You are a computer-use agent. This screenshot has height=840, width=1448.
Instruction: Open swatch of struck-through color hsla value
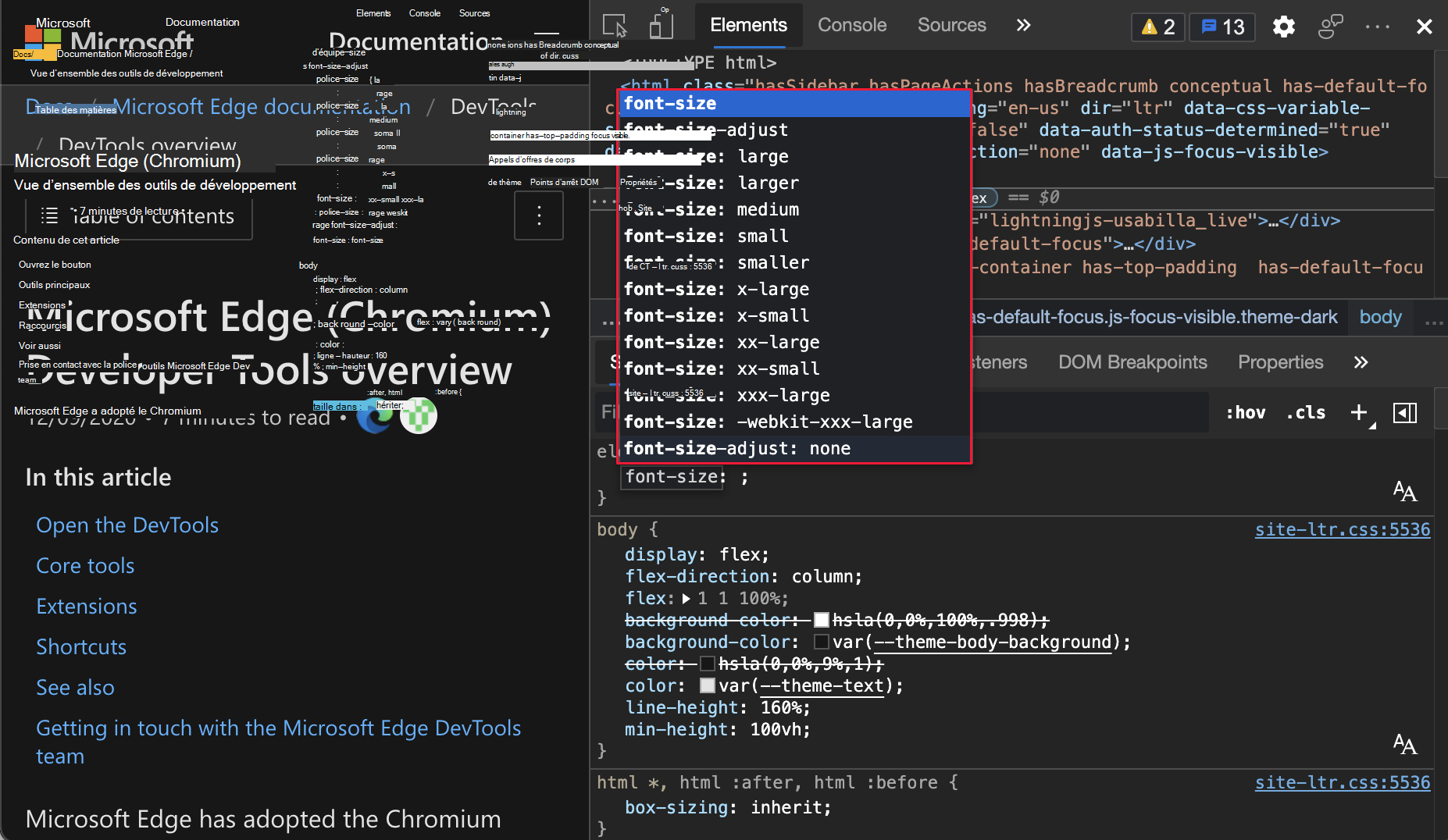(x=707, y=664)
